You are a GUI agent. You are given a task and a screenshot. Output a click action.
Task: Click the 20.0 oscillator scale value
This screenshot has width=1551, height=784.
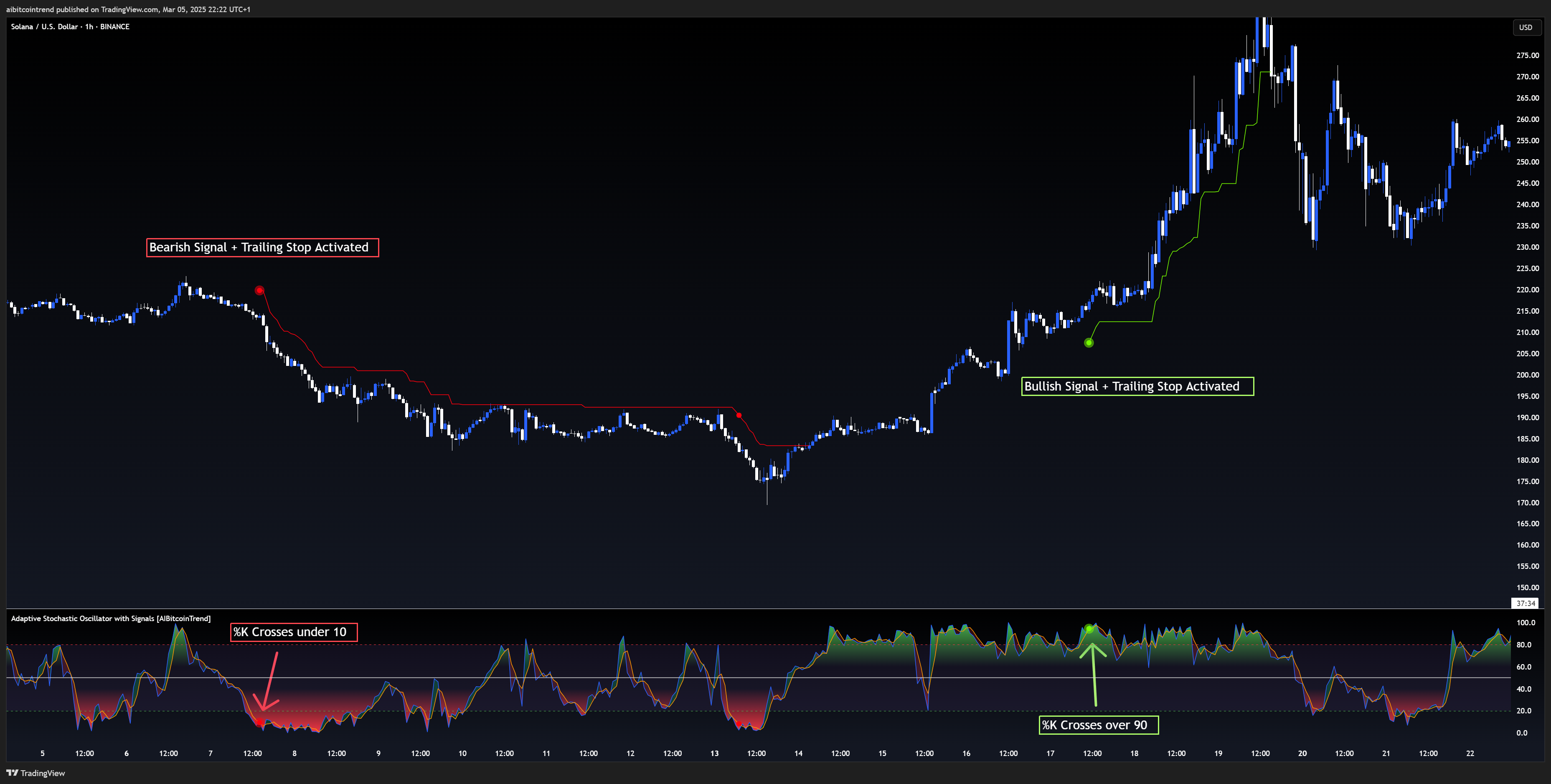[x=1524, y=711]
